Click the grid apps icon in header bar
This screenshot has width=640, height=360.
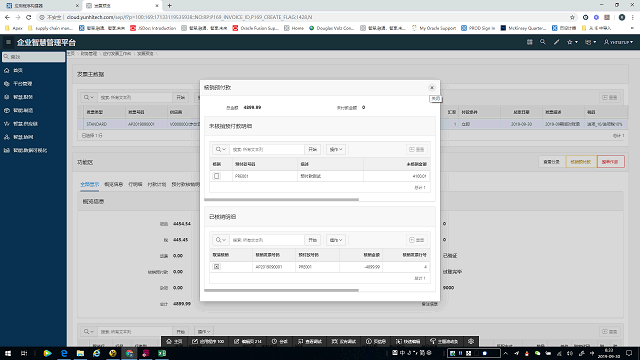pyautogui.click(x=529, y=42)
